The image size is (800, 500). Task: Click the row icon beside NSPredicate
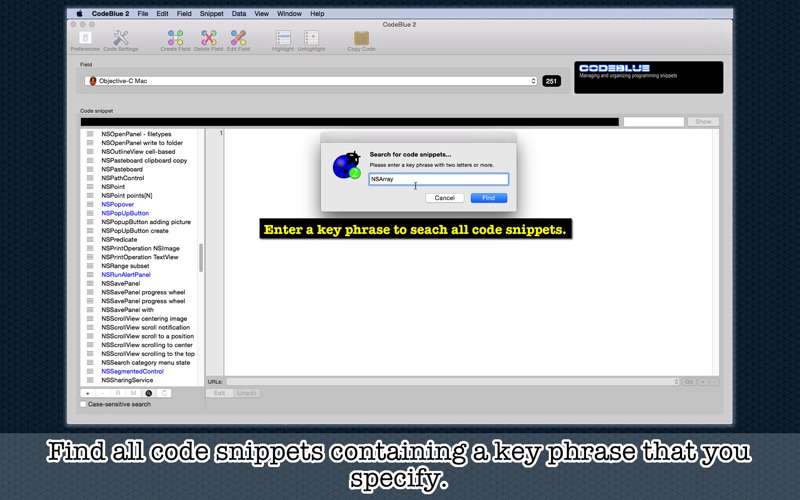point(90,239)
